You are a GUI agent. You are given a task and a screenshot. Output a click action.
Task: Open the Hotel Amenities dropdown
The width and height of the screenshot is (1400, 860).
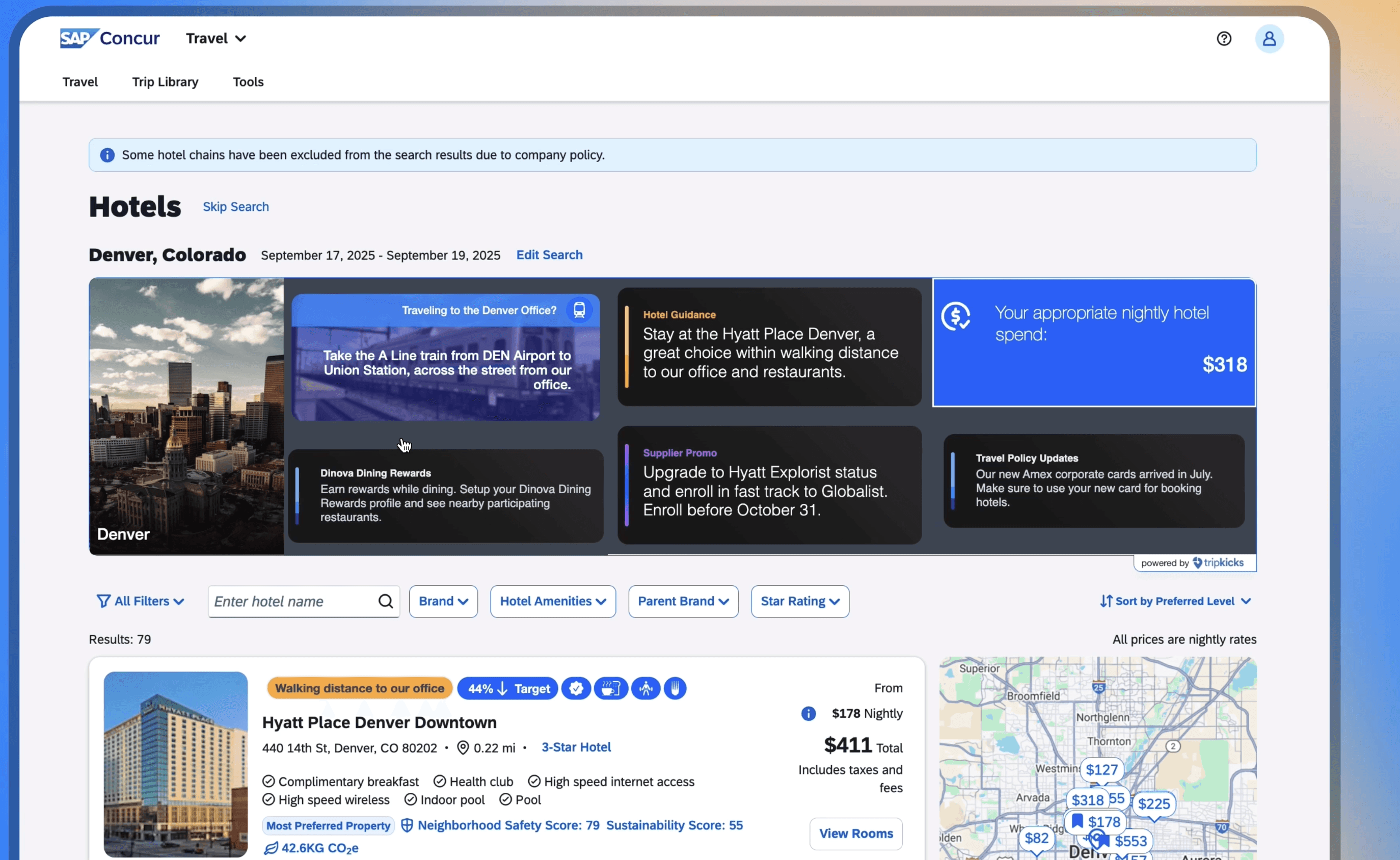[553, 601]
